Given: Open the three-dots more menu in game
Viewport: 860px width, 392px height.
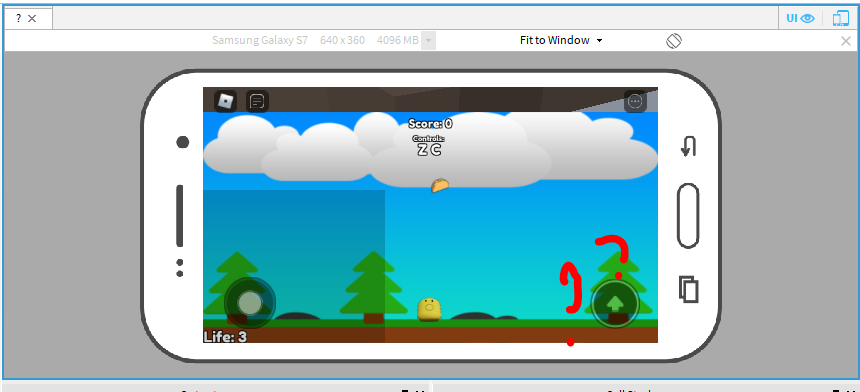Looking at the screenshot, I should coord(635,101).
